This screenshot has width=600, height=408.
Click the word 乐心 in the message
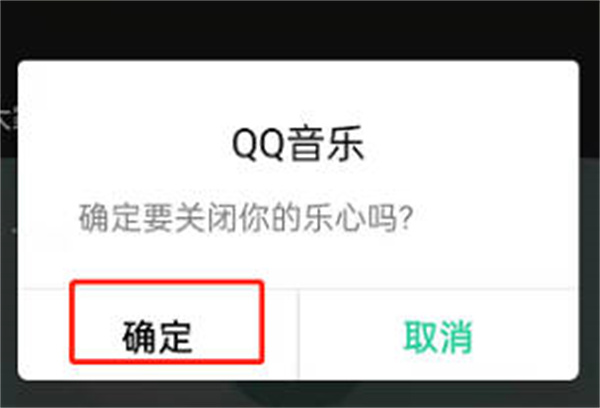[334, 219]
